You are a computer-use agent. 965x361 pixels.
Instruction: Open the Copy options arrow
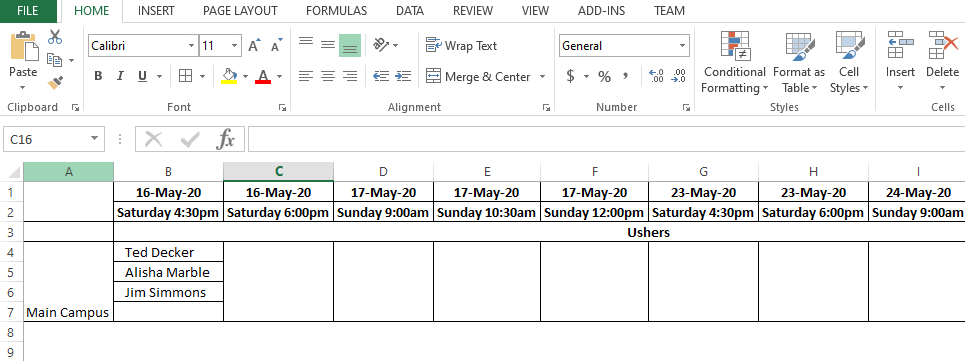(x=71, y=60)
